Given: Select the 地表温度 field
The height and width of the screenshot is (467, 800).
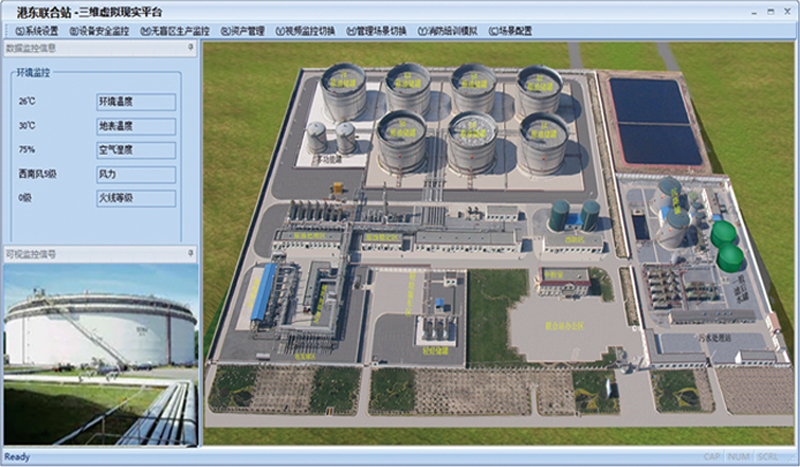Looking at the screenshot, I should coord(135,126).
